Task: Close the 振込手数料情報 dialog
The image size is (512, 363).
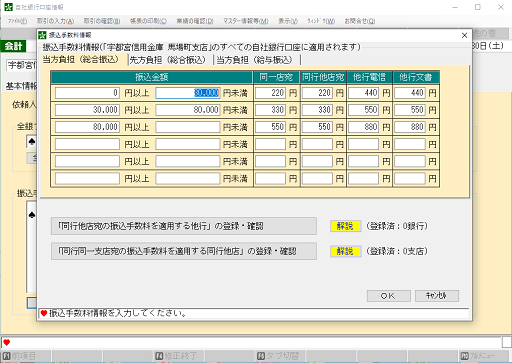Action: (464, 35)
